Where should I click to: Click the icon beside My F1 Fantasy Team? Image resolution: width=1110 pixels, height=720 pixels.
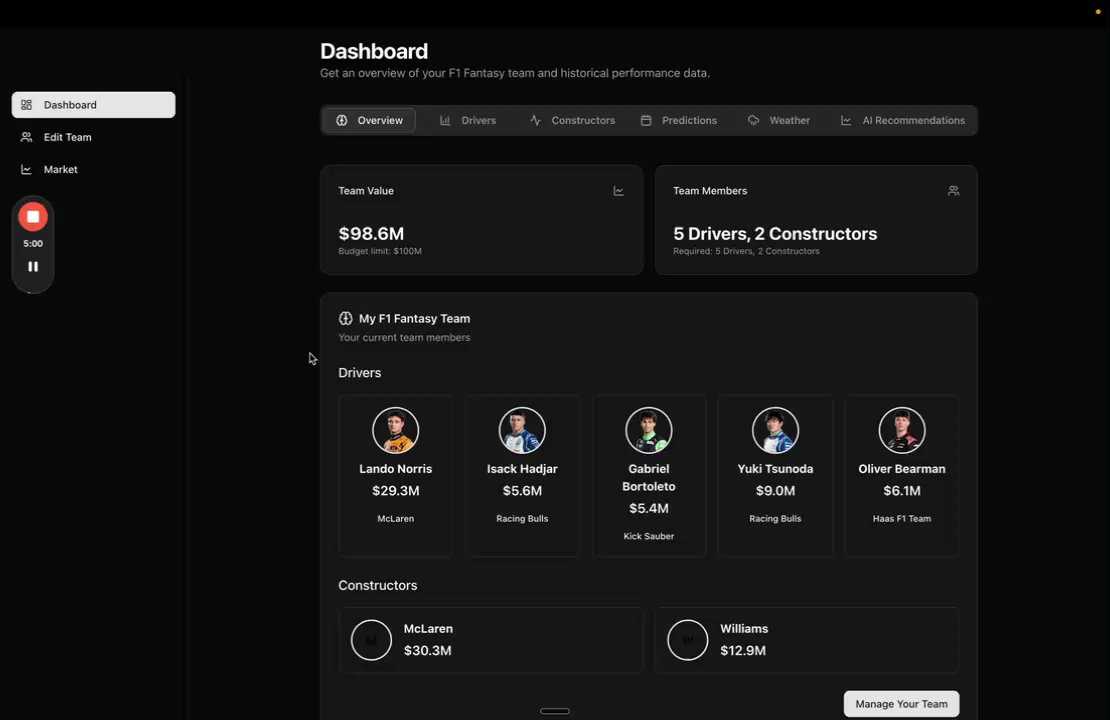(345, 319)
